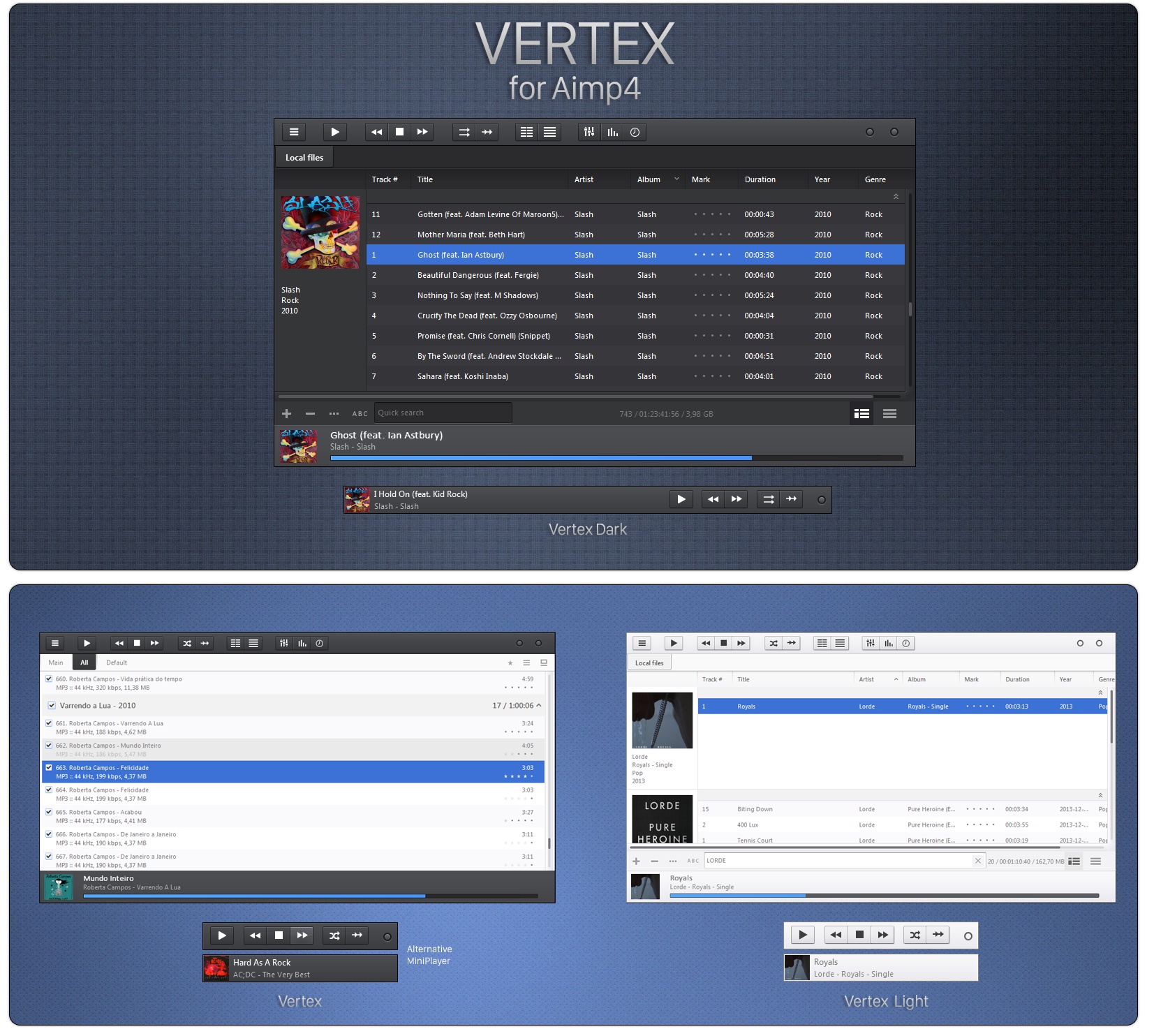Show visualization bars in Vertex Dark toolbar
Screen dimensions: 1154x1036
coord(612,132)
